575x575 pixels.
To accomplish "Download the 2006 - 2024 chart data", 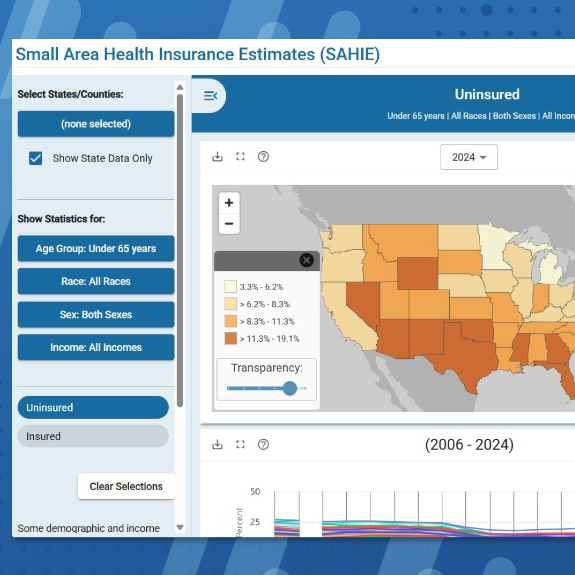I will pos(217,444).
